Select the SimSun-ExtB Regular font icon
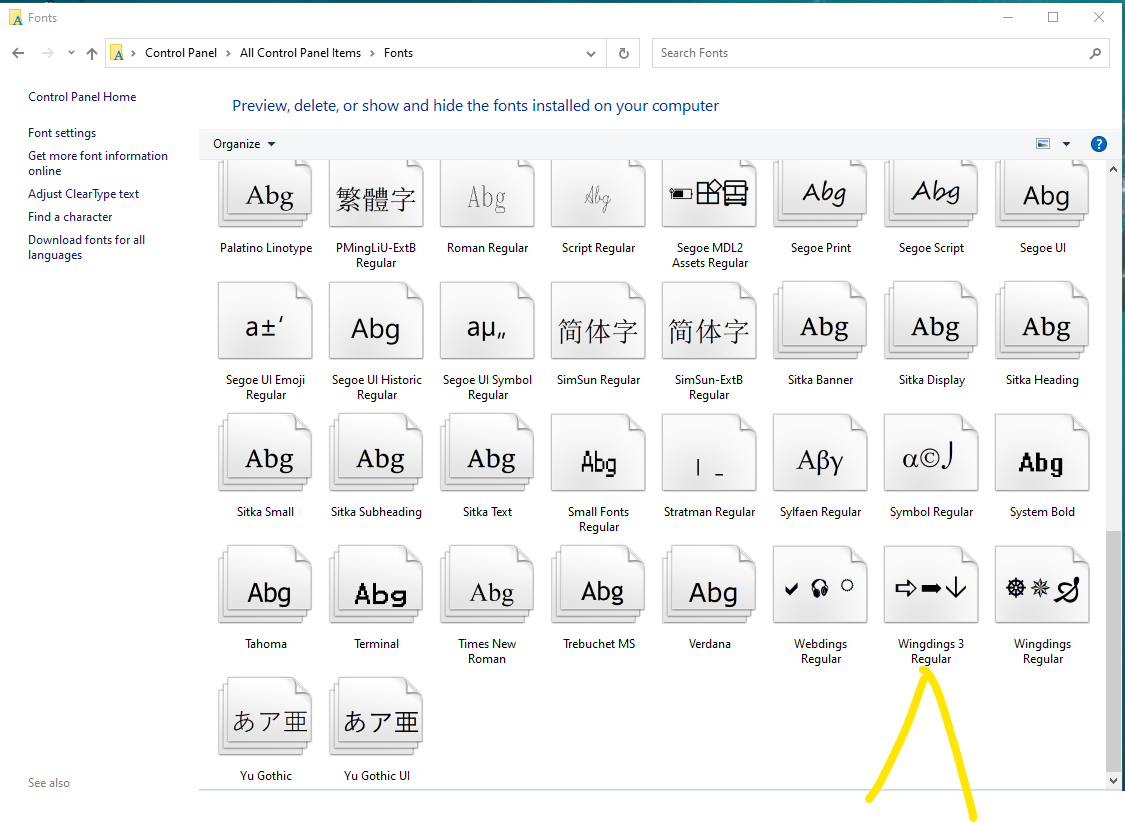Image resolution: width=1125 pixels, height=823 pixels. coord(710,321)
